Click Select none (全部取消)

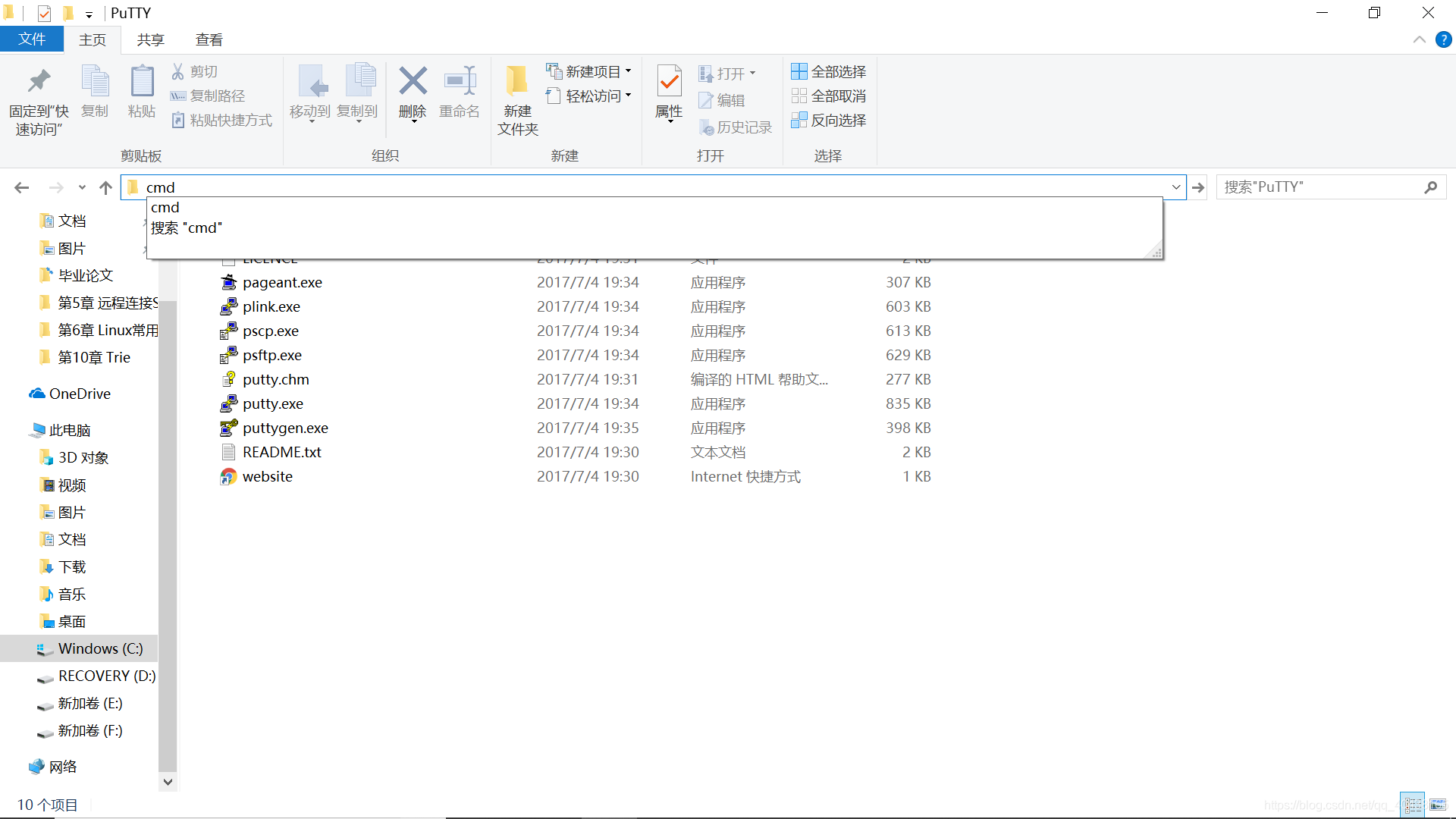pos(828,96)
